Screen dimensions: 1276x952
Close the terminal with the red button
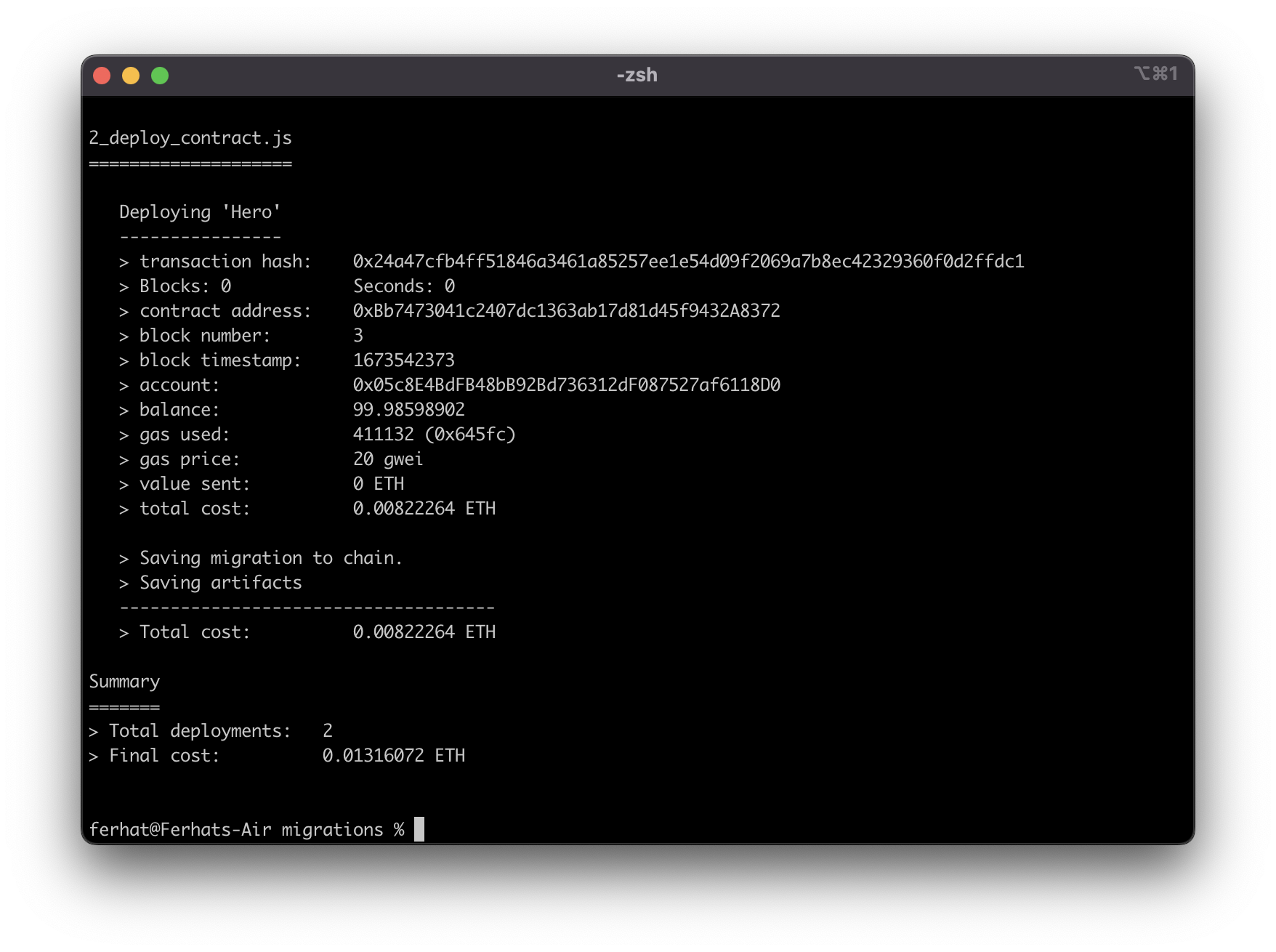coord(102,76)
